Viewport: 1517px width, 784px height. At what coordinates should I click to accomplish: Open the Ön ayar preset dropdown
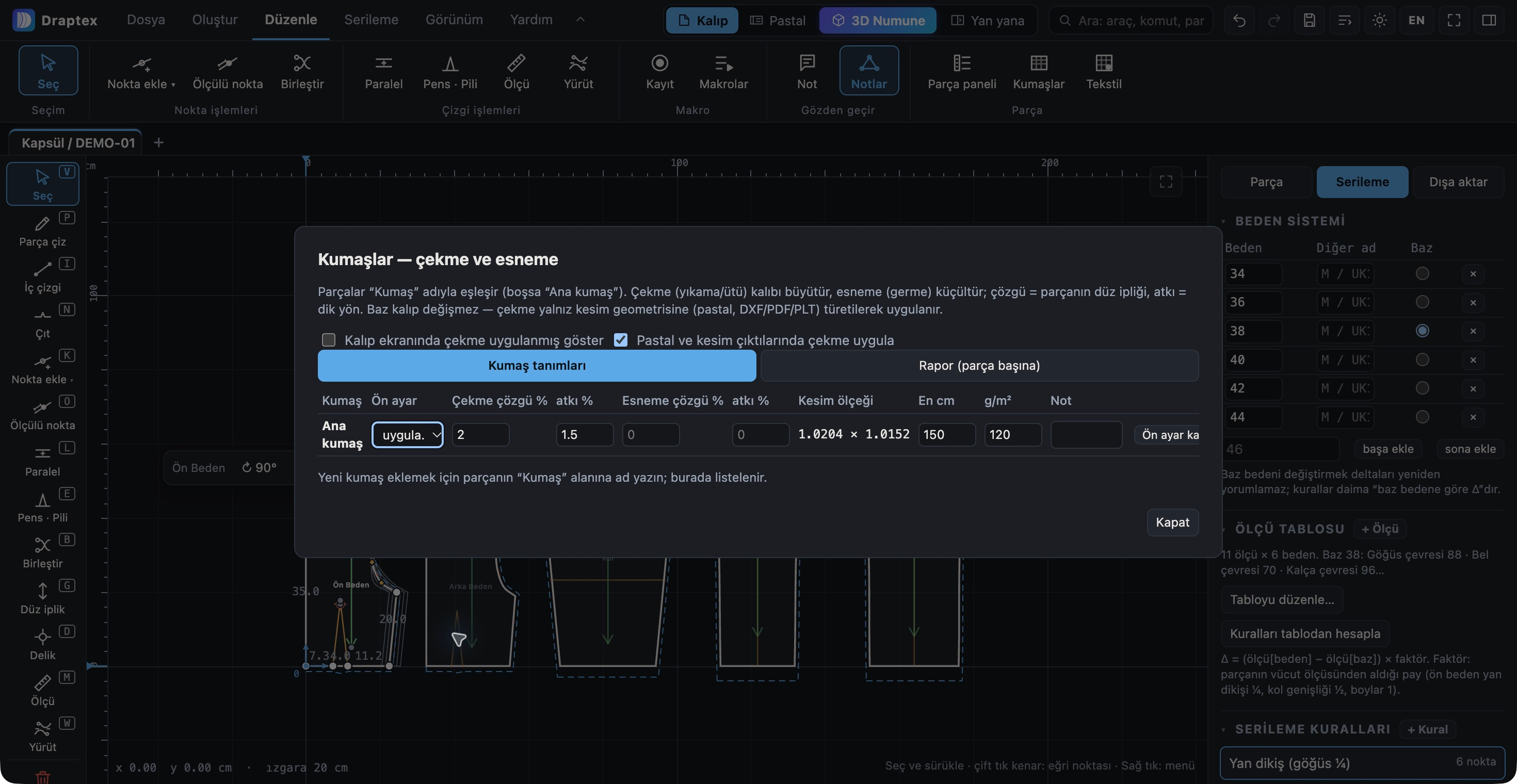[408, 435]
